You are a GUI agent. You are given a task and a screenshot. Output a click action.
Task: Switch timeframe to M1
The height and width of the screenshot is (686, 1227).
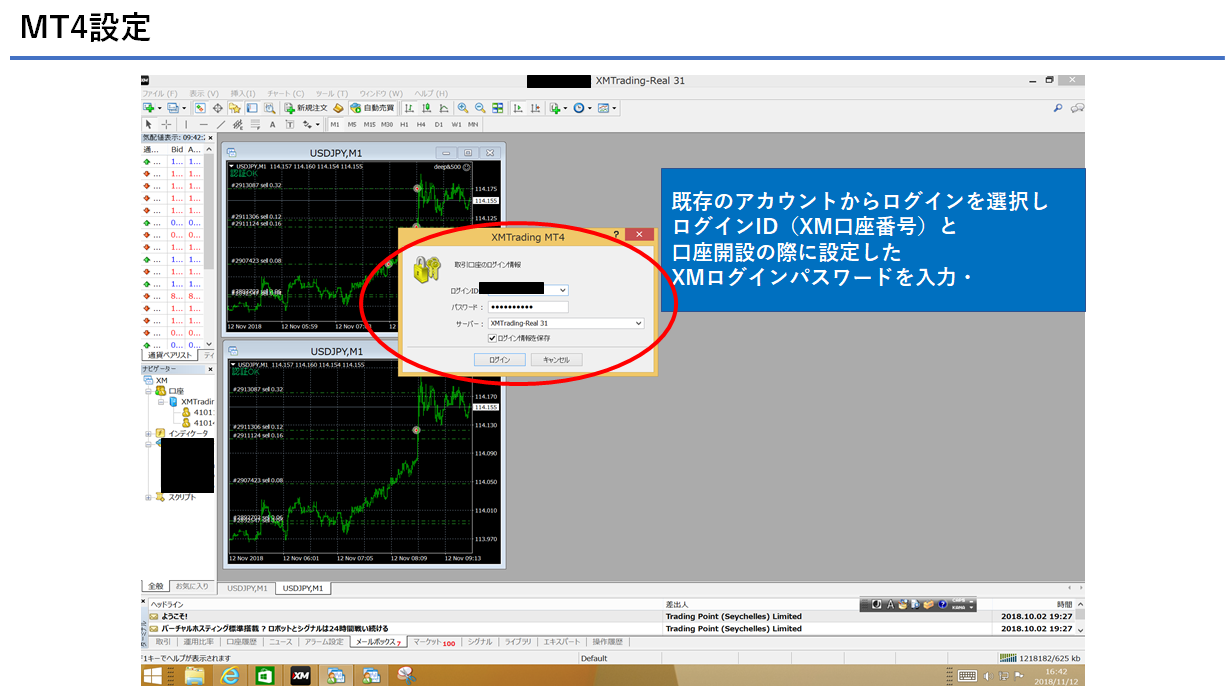coord(335,125)
